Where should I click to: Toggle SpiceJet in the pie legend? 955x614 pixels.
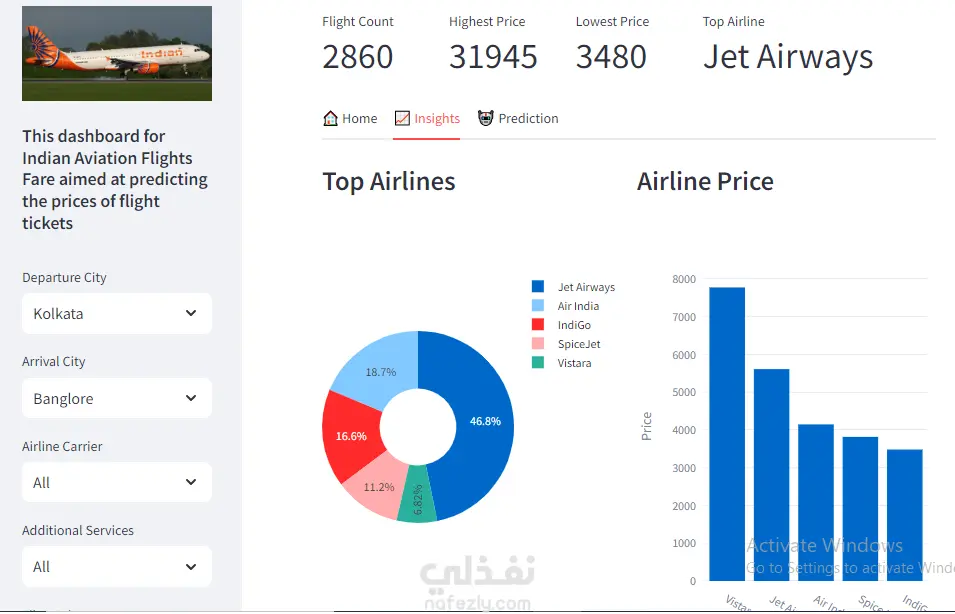tap(579, 344)
